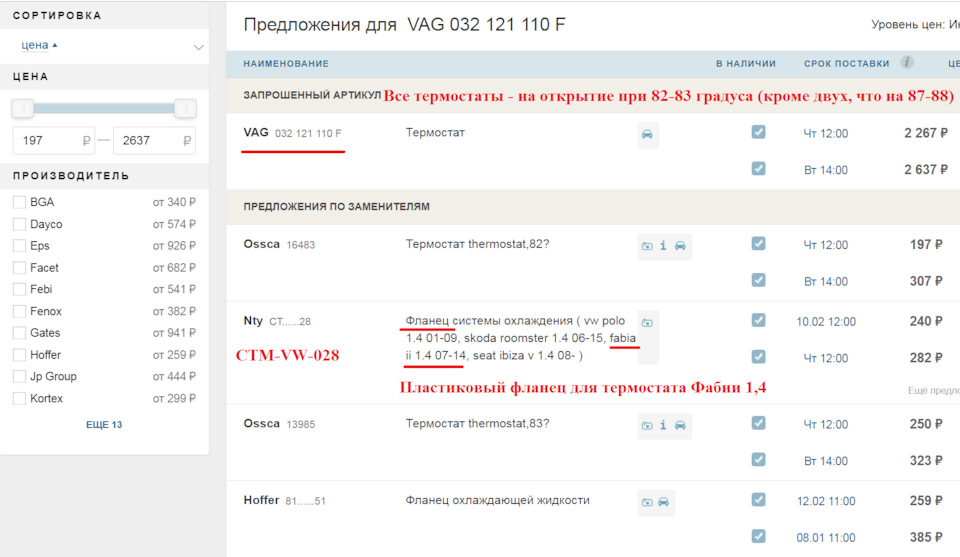This screenshot has height=557, width=960.
Task: Open photo icon for Ossca 16483
Action: (x=647, y=246)
